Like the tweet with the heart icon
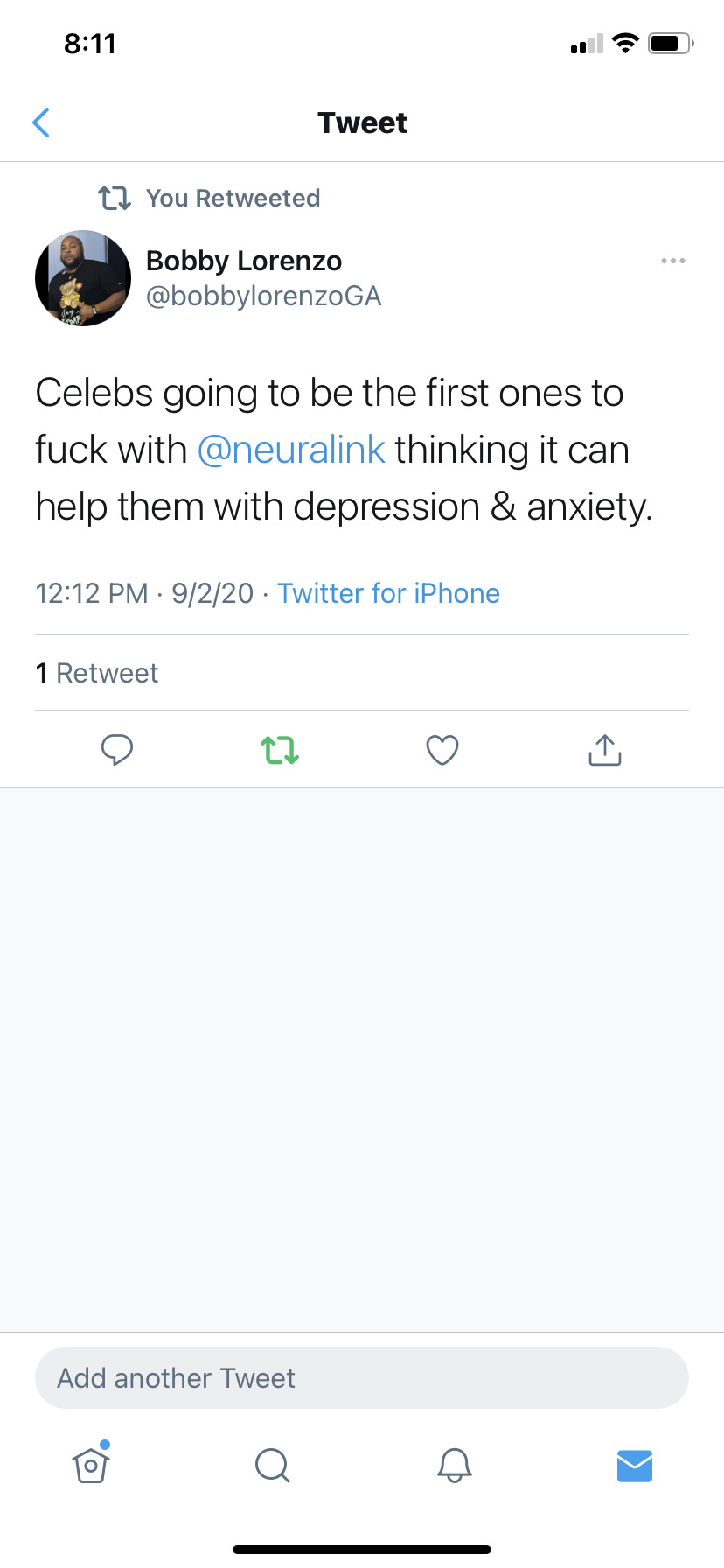This screenshot has width=724, height=1568. [x=442, y=750]
